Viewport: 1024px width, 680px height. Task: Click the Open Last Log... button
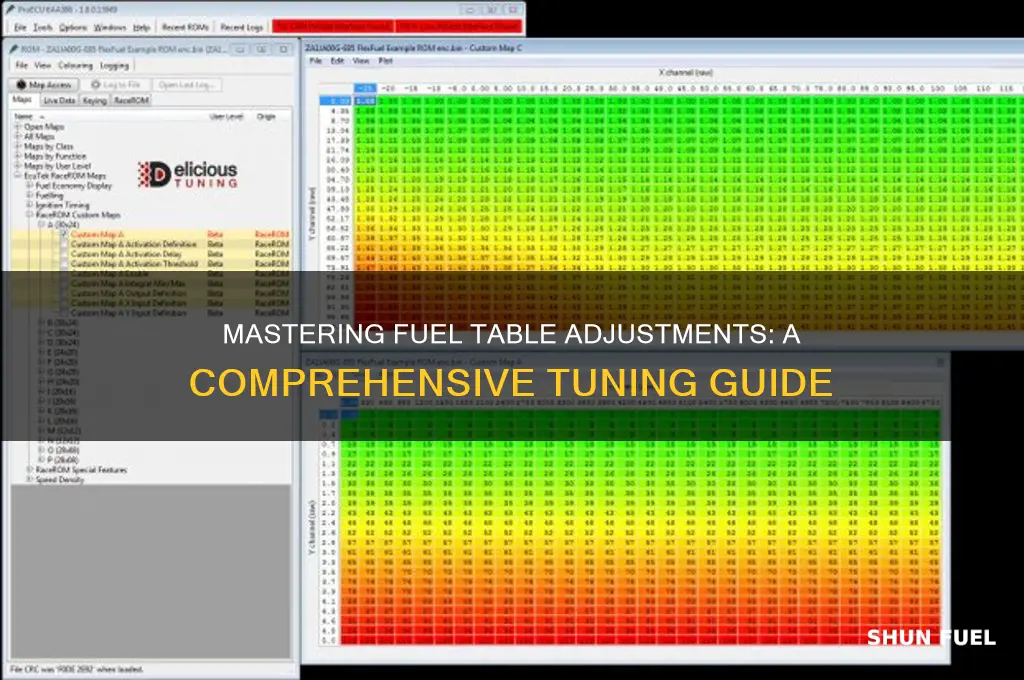[186, 85]
